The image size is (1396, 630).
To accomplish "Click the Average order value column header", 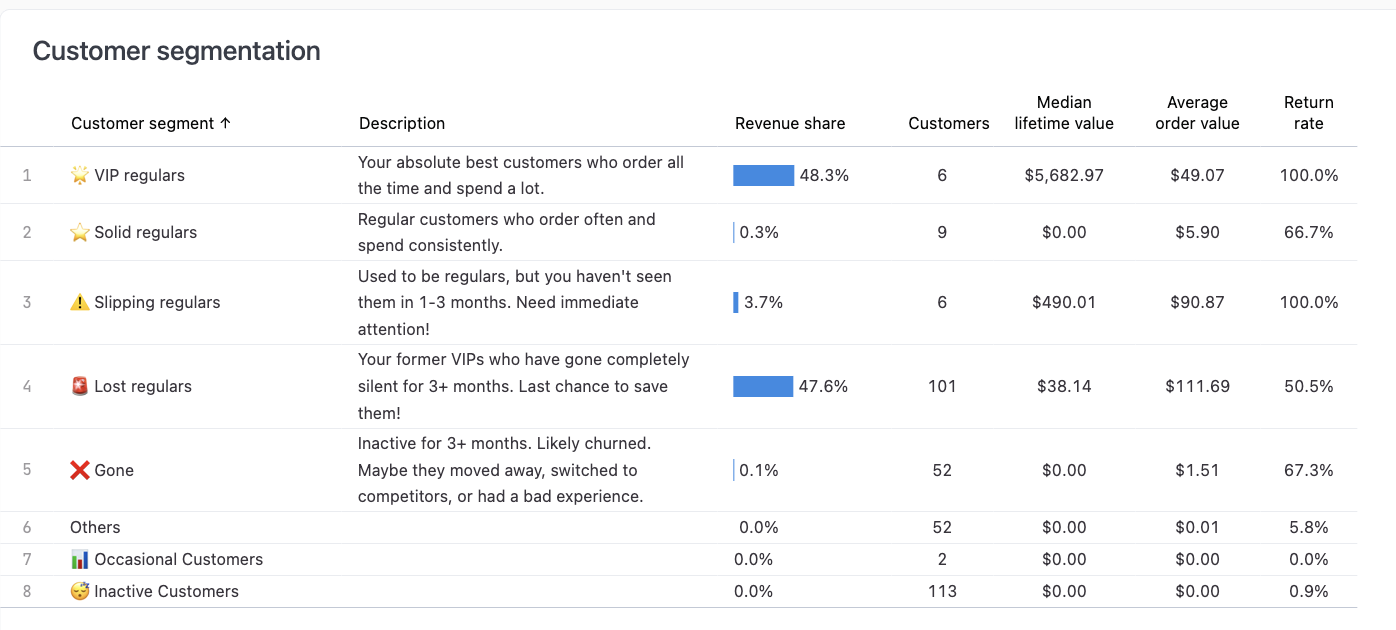I will pos(1197,112).
